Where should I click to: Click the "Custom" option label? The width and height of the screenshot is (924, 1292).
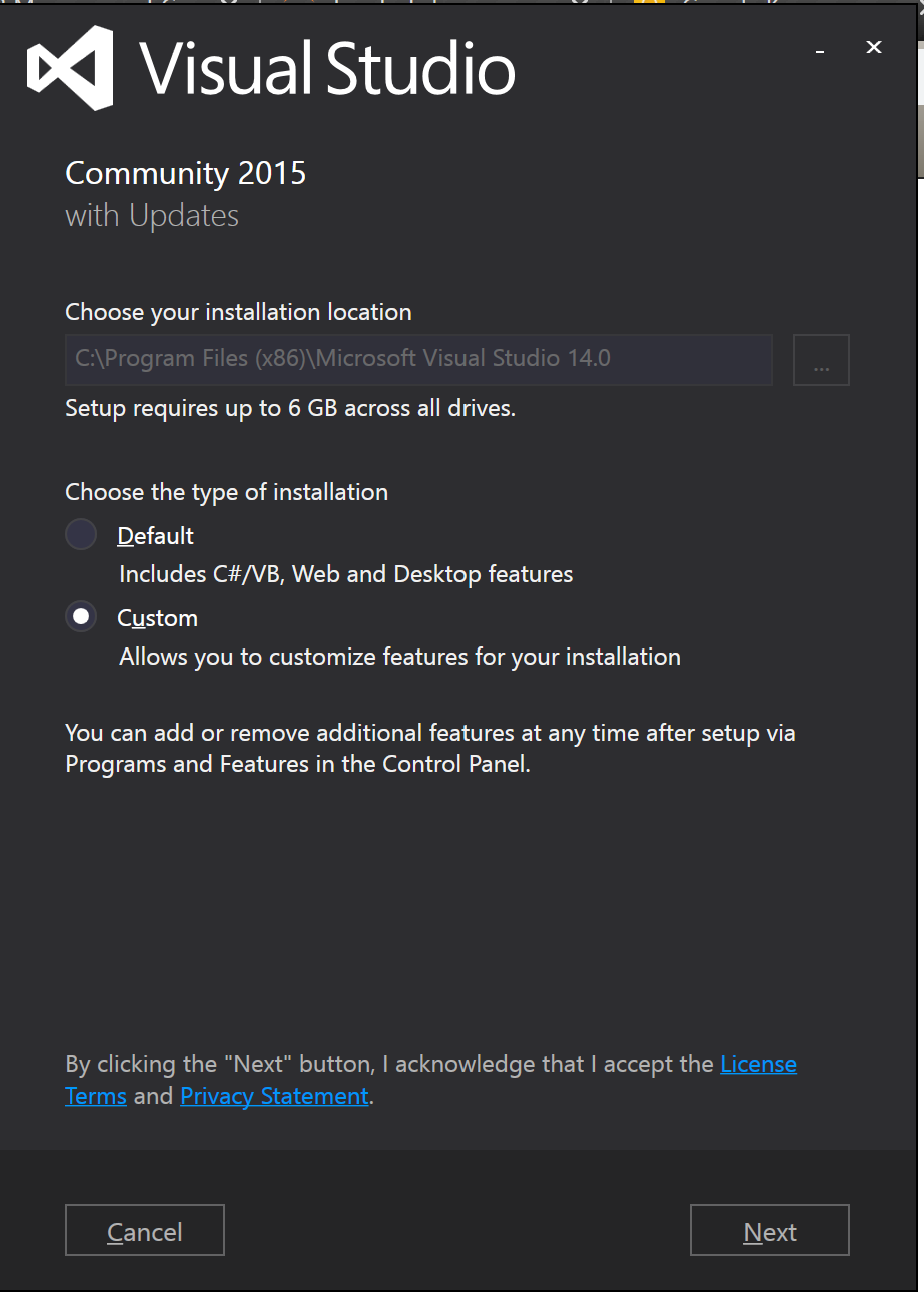(157, 618)
